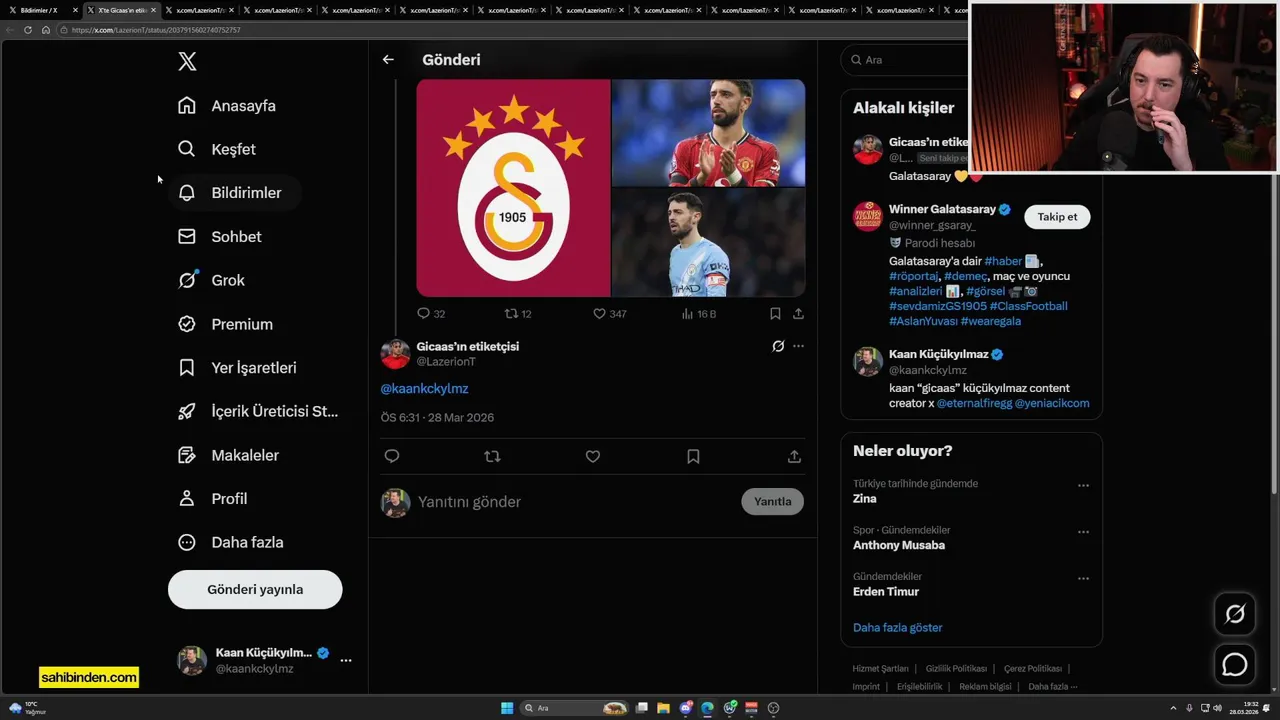Image resolution: width=1280 pixels, height=720 pixels.
Task: Open the light-blue jersey player photo
Action: coord(708,243)
